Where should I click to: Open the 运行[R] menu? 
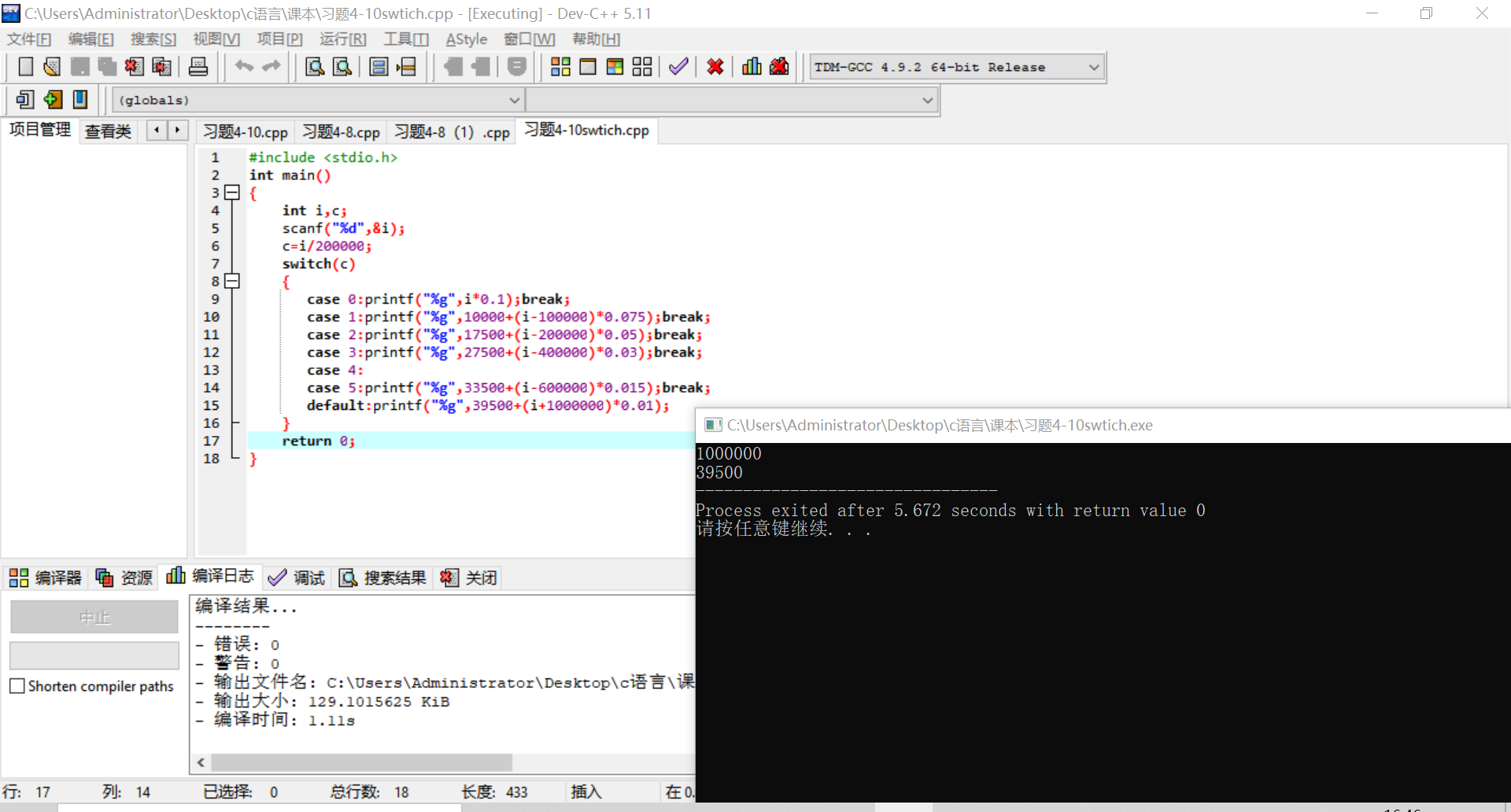click(343, 39)
